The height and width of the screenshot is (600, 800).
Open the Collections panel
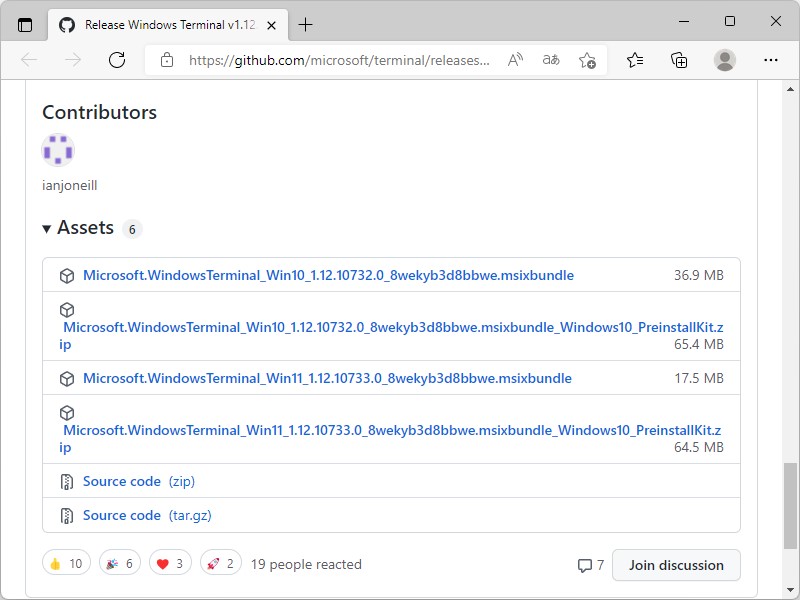pyautogui.click(x=678, y=60)
